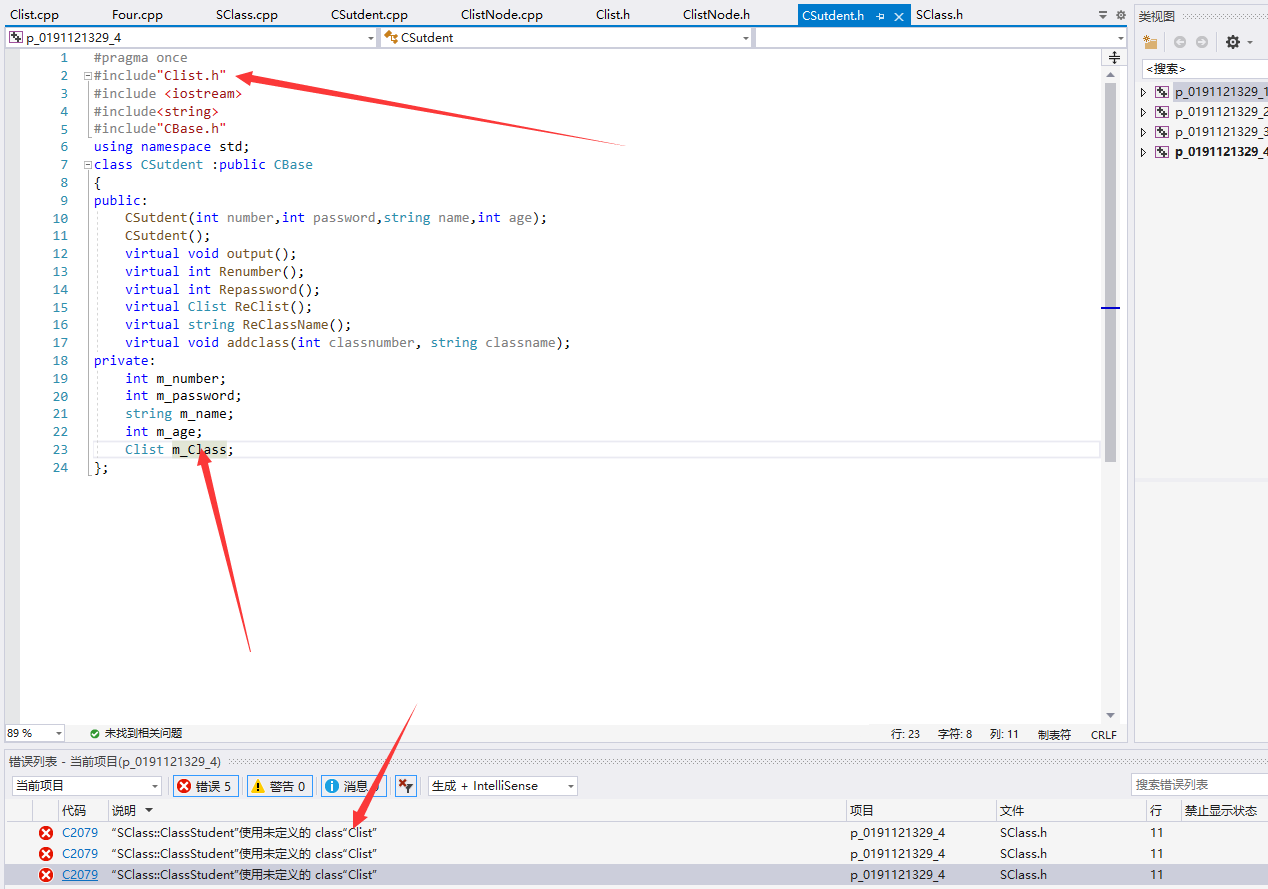Toggle the Warnings 0 filter button
Screen dimensions: 1268x889
(279, 786)
